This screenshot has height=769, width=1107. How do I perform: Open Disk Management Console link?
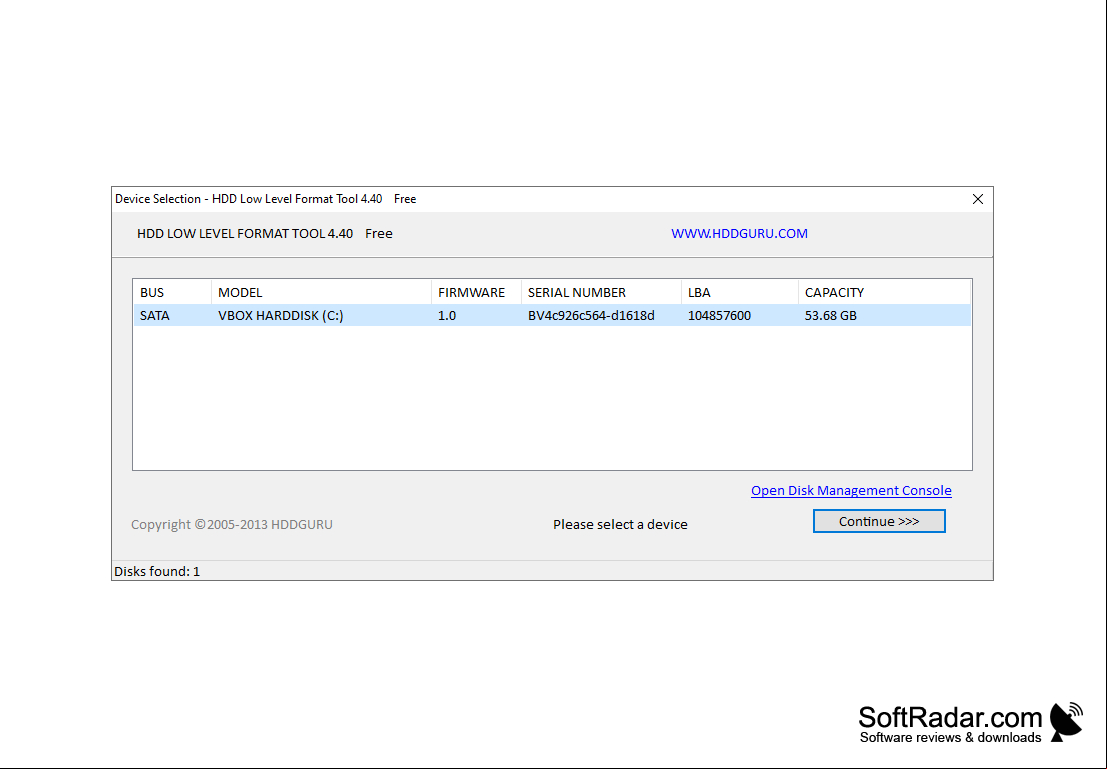[851, 490]
